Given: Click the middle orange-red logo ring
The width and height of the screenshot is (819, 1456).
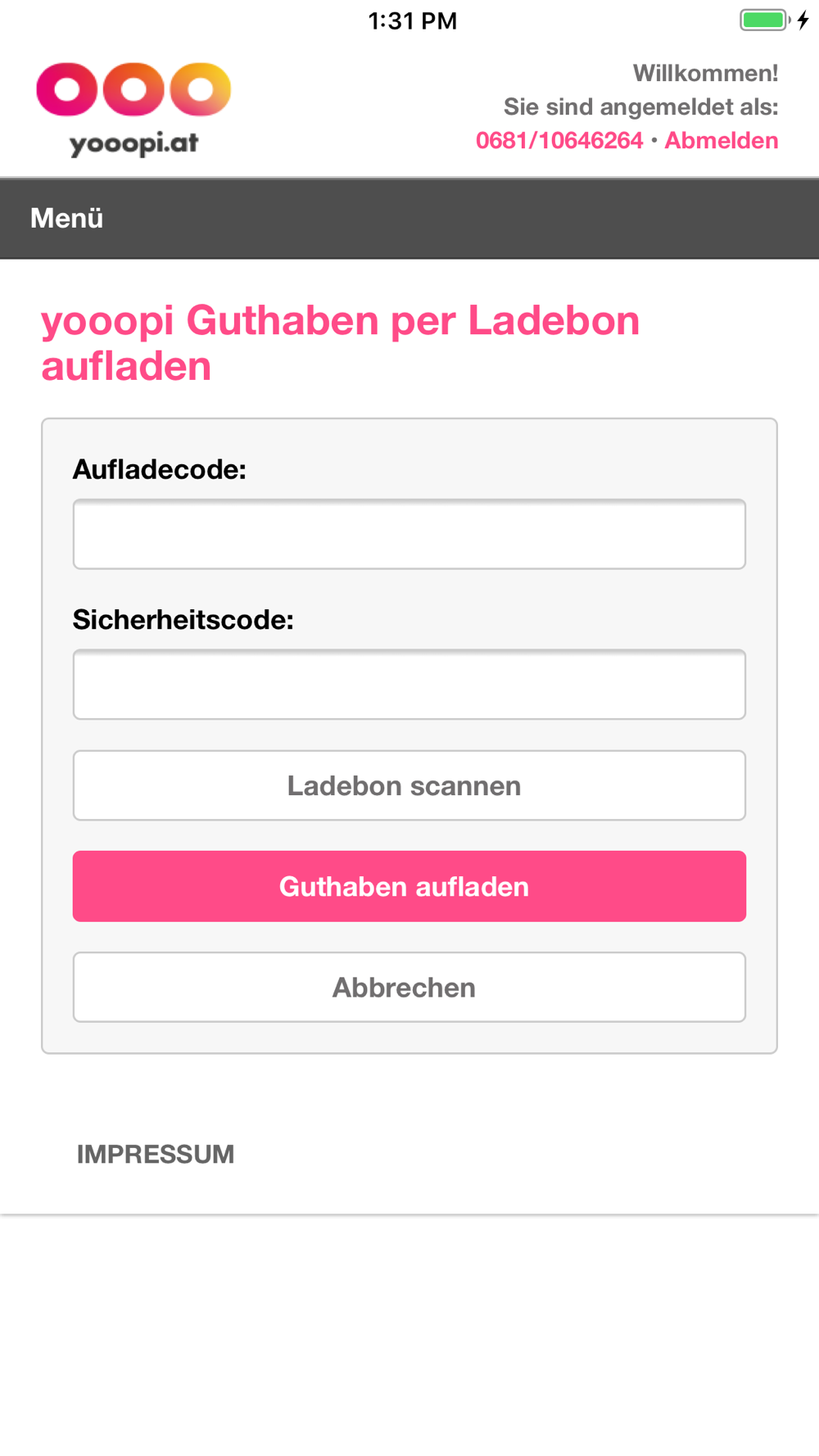Looking at the screenshot, I should click(x=133, y=89).
